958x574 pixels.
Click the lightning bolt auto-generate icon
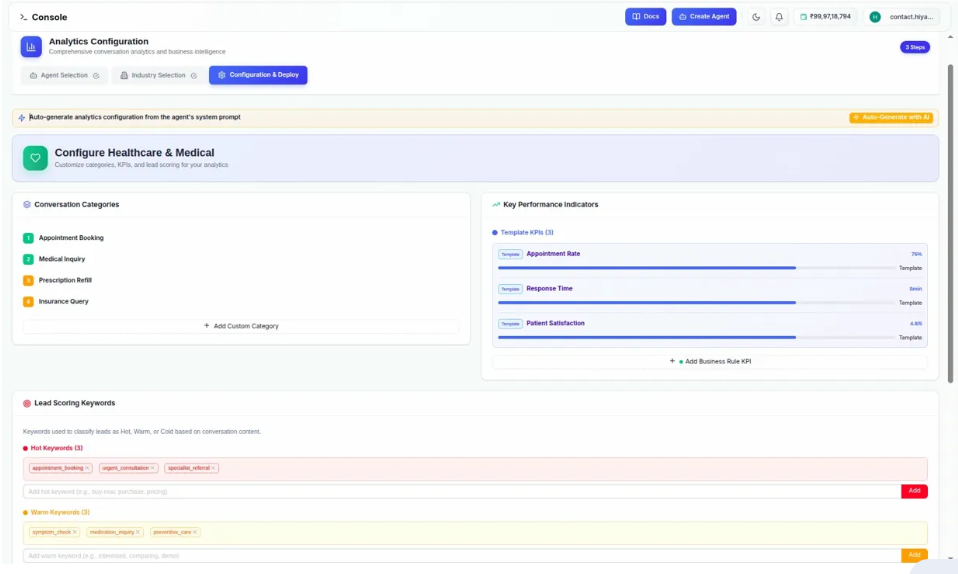point(21,117)
